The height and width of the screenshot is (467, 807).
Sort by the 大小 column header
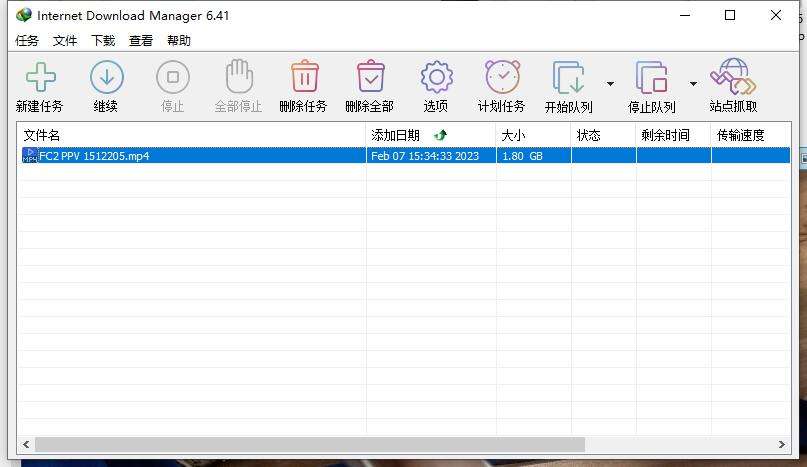click(534, 135)
